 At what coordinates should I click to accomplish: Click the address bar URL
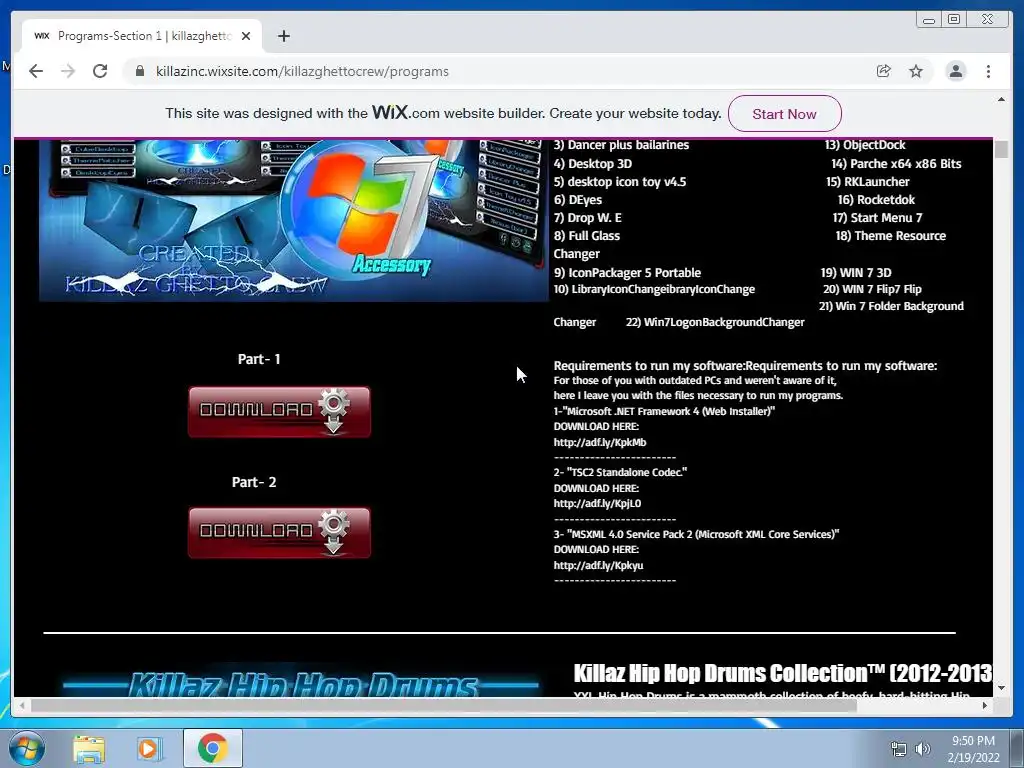click(x=302, y=71)
